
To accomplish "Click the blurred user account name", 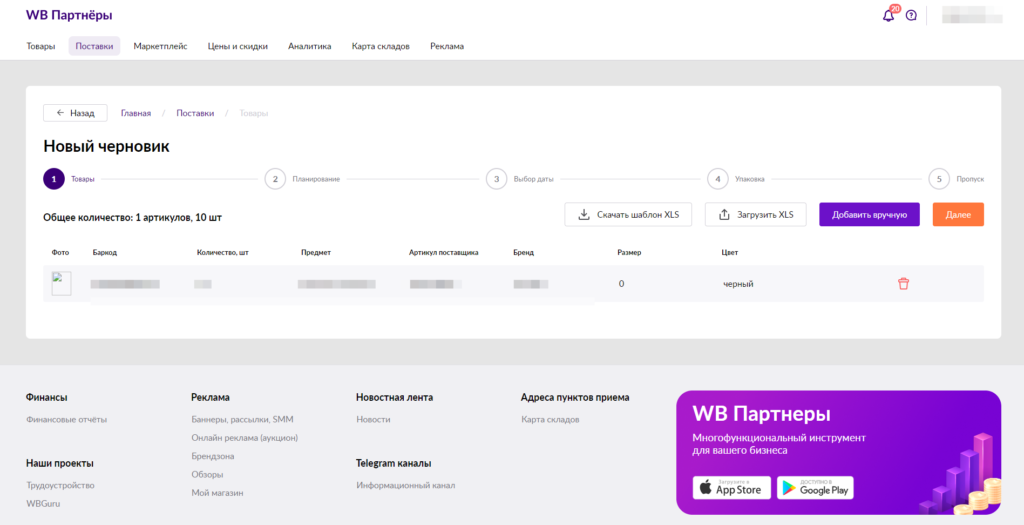I will (972, 15).
